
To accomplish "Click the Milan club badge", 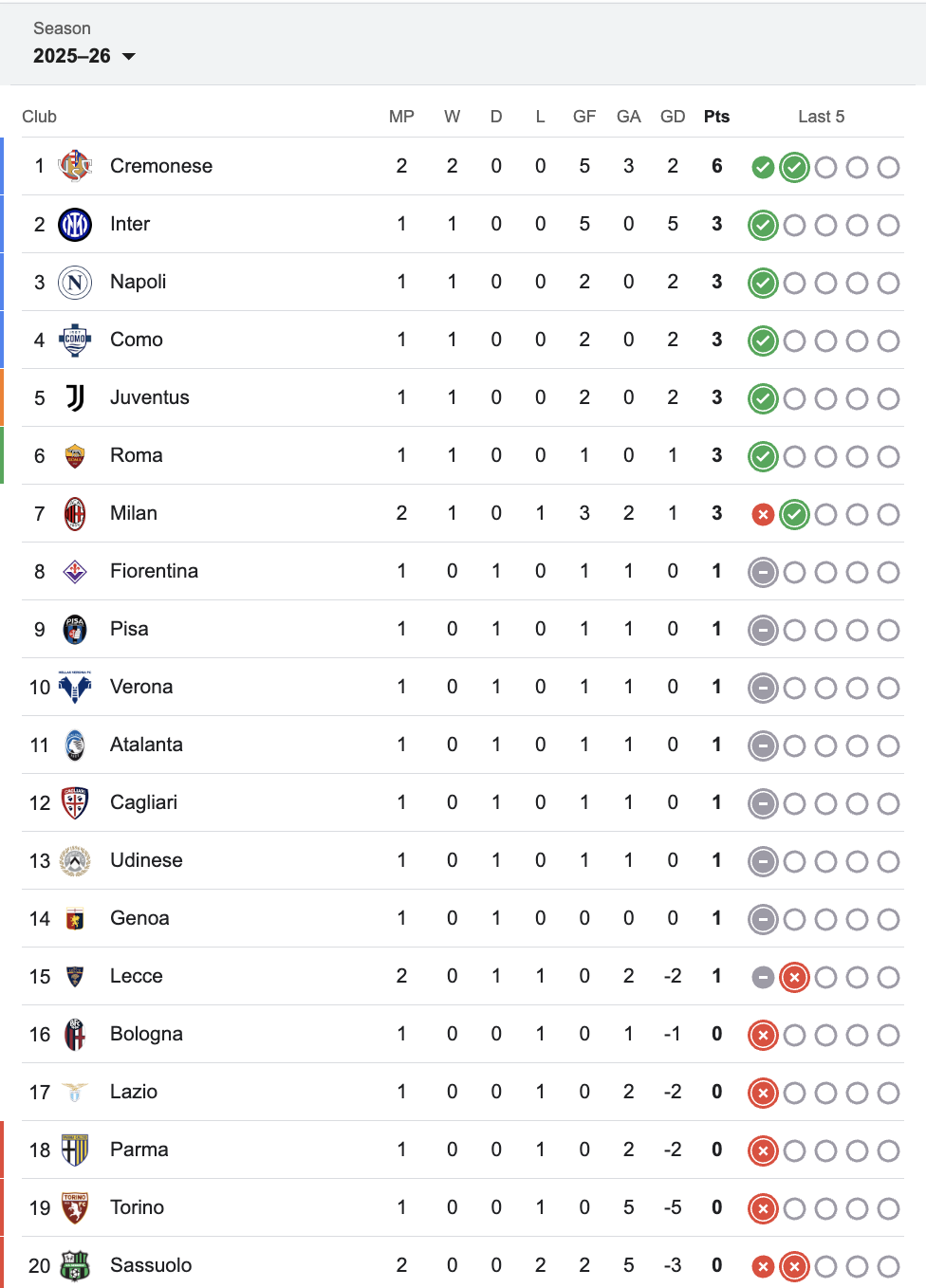I will [x=75, y=513].
